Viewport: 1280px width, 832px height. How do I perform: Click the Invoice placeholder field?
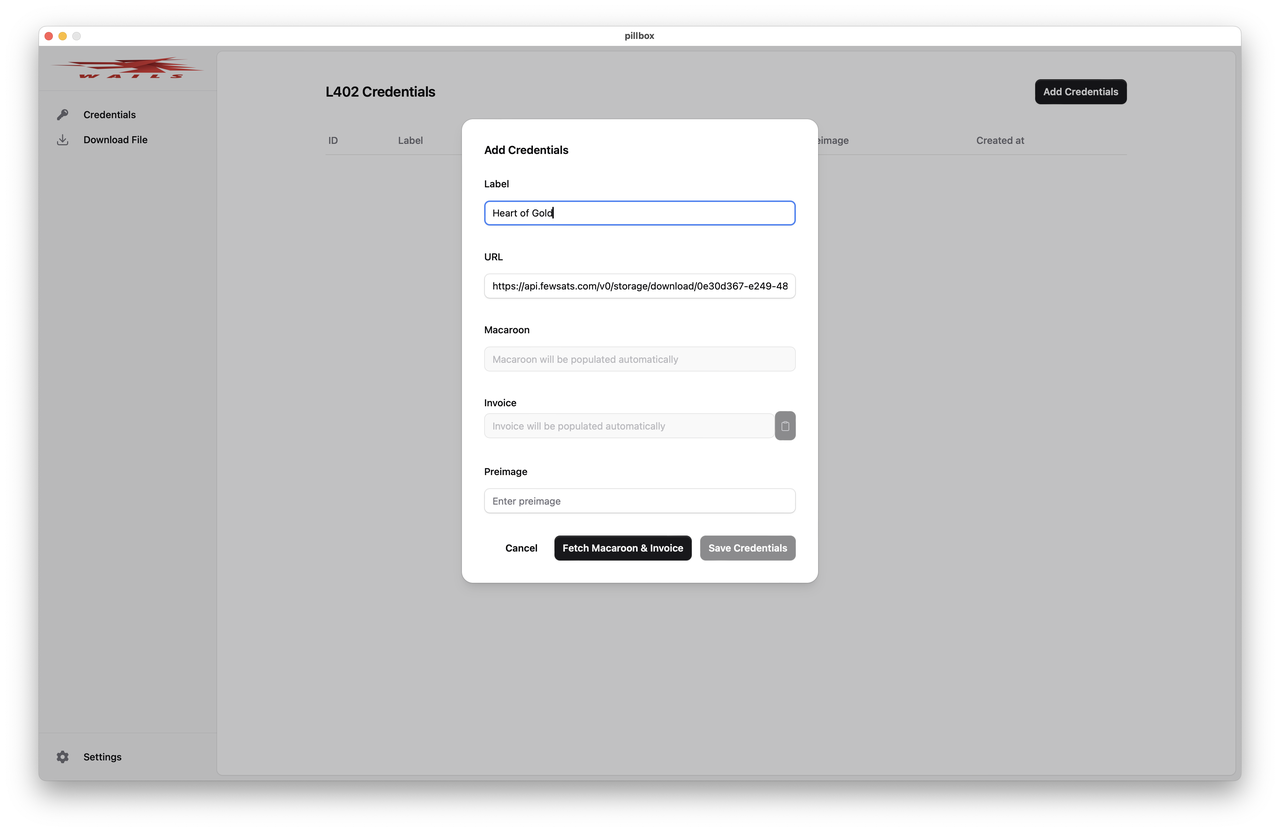click(x=629, y=426)
